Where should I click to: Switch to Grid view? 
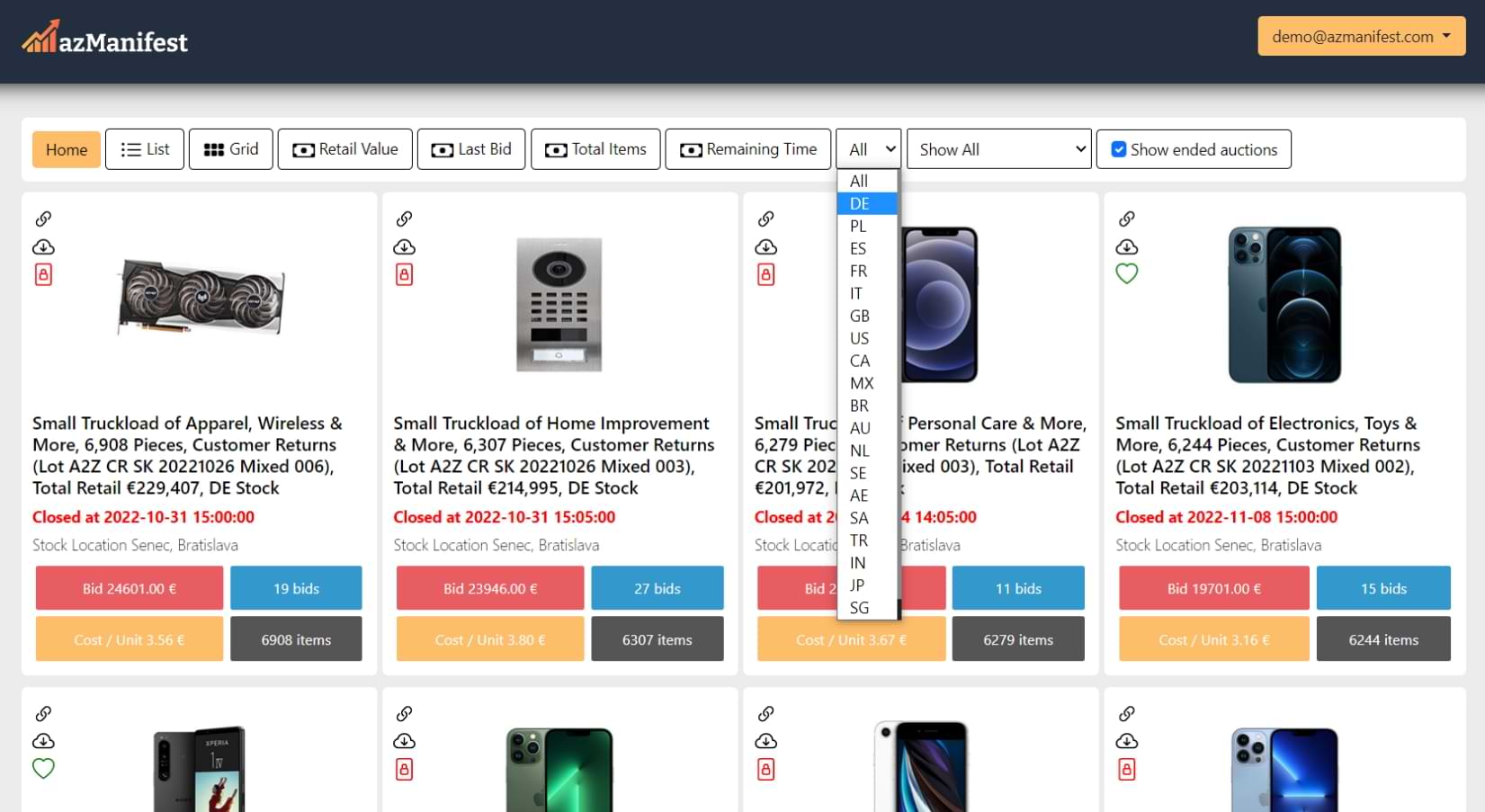click(231, 149)
